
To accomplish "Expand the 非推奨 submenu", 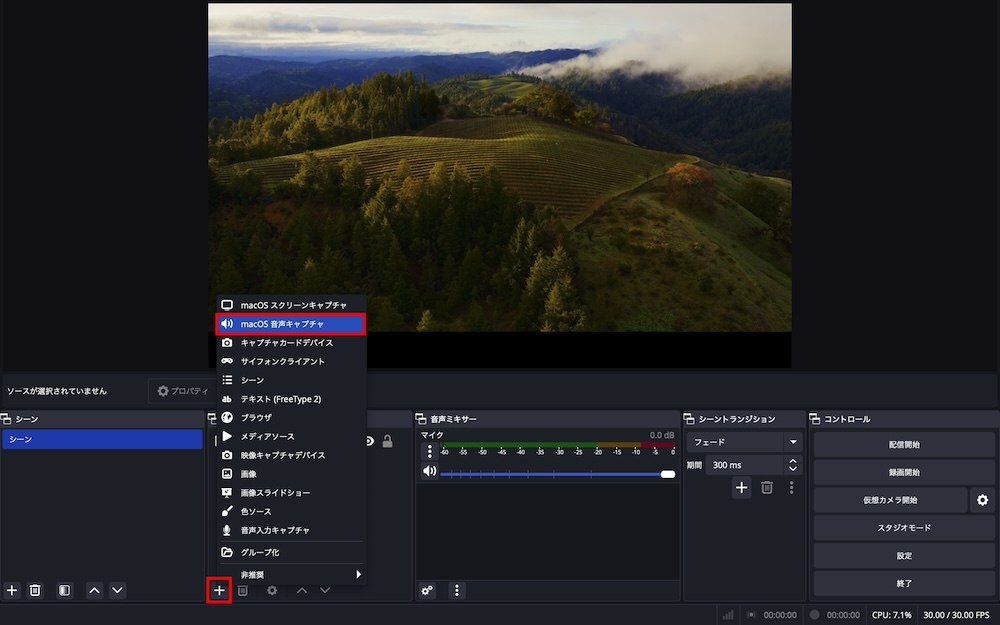I will coord(291,575).
